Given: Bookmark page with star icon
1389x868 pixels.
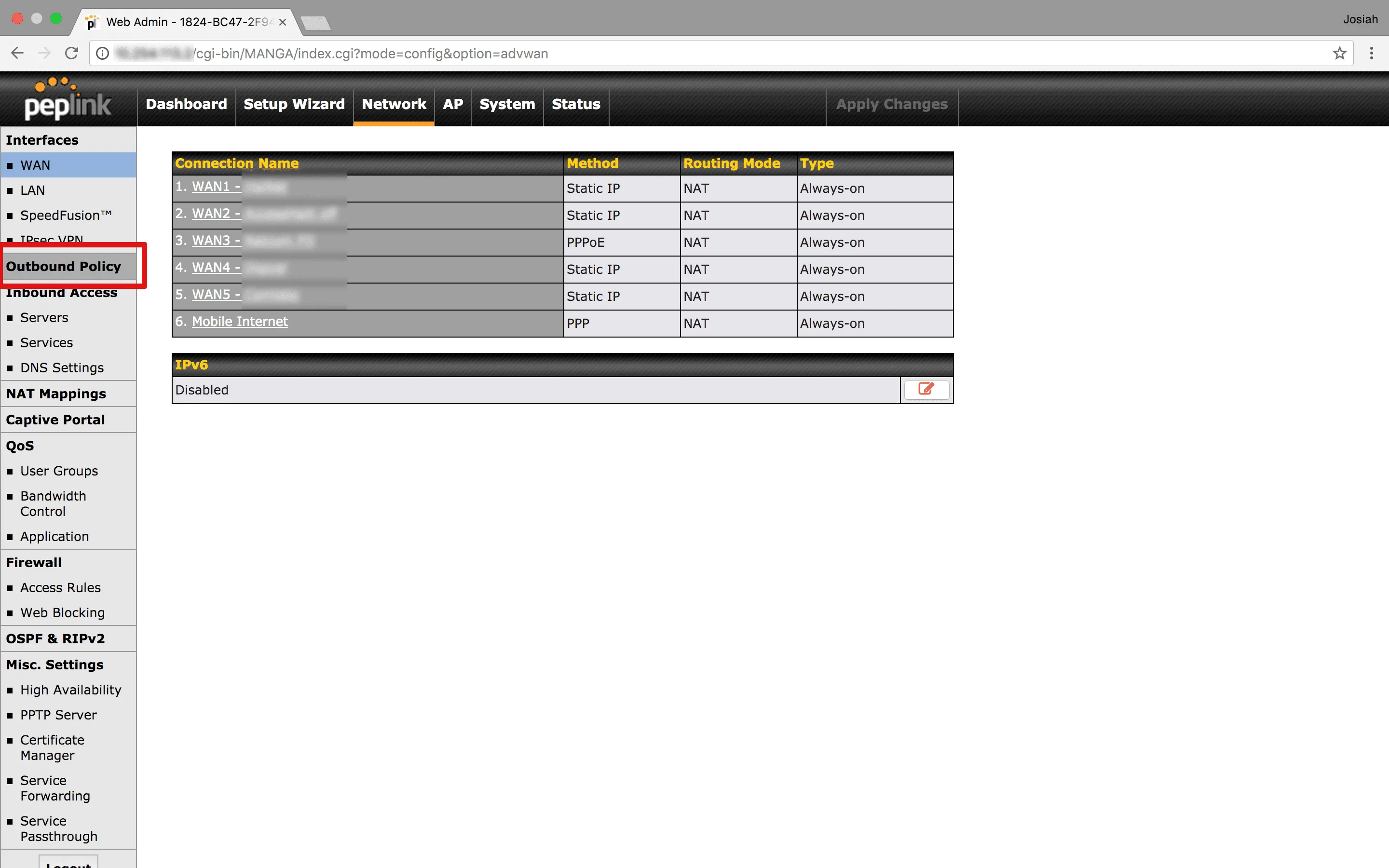Looking at the screenshot, I should pyautogui.click(x=1339, y=54).
